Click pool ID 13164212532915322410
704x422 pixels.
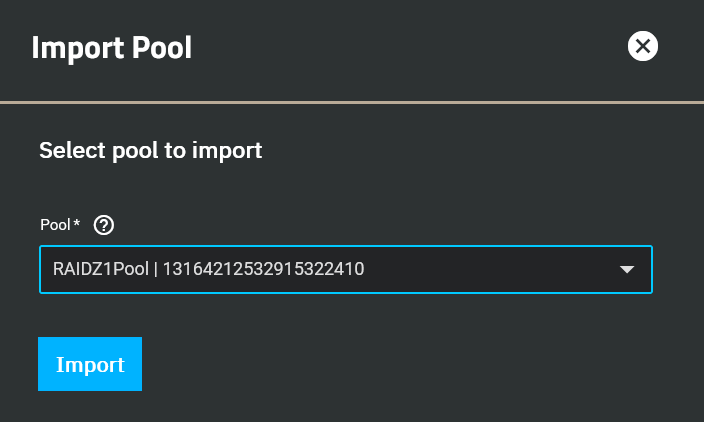click(x=263, y=269)
